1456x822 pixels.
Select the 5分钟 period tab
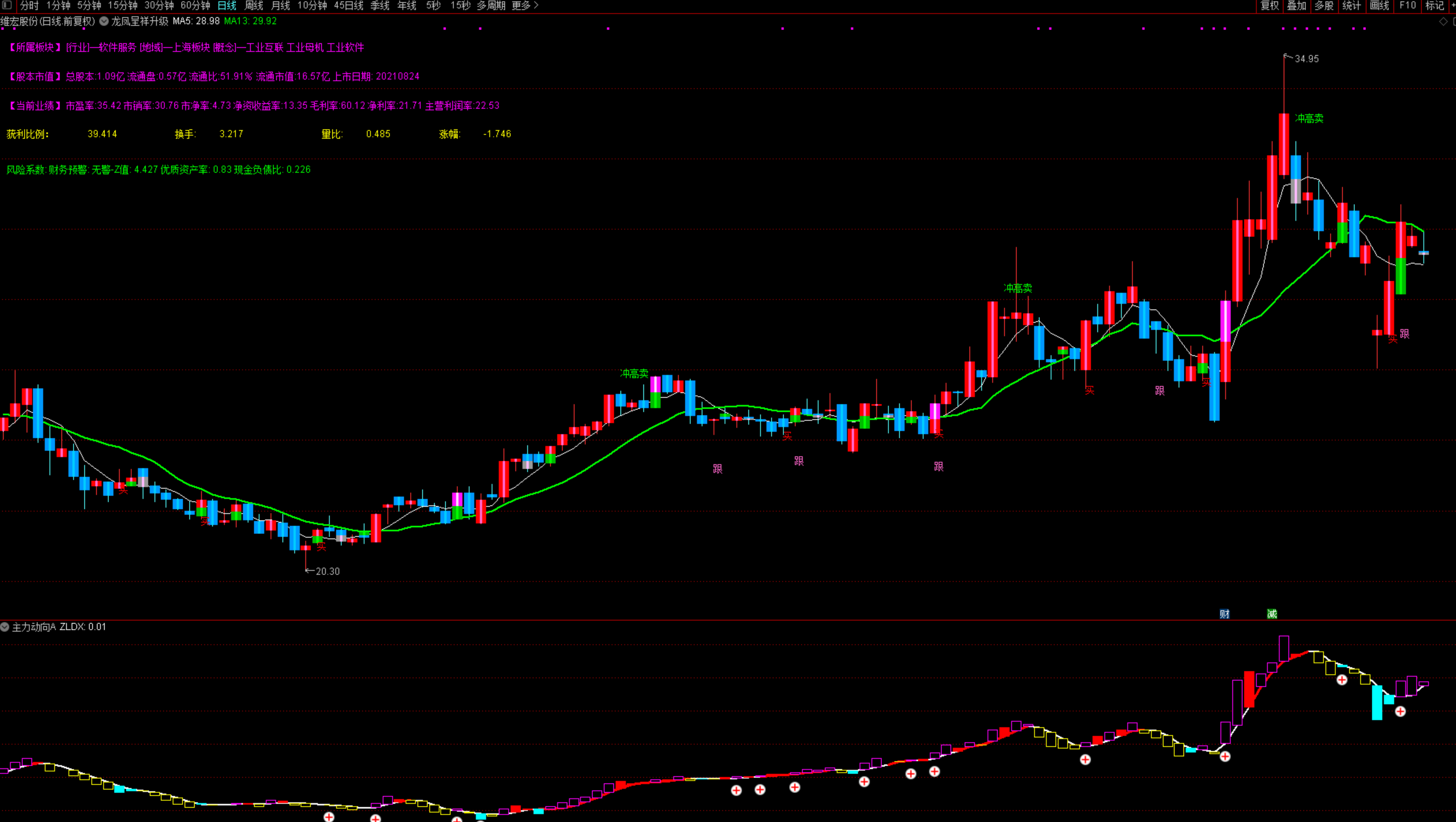[89, 5]
